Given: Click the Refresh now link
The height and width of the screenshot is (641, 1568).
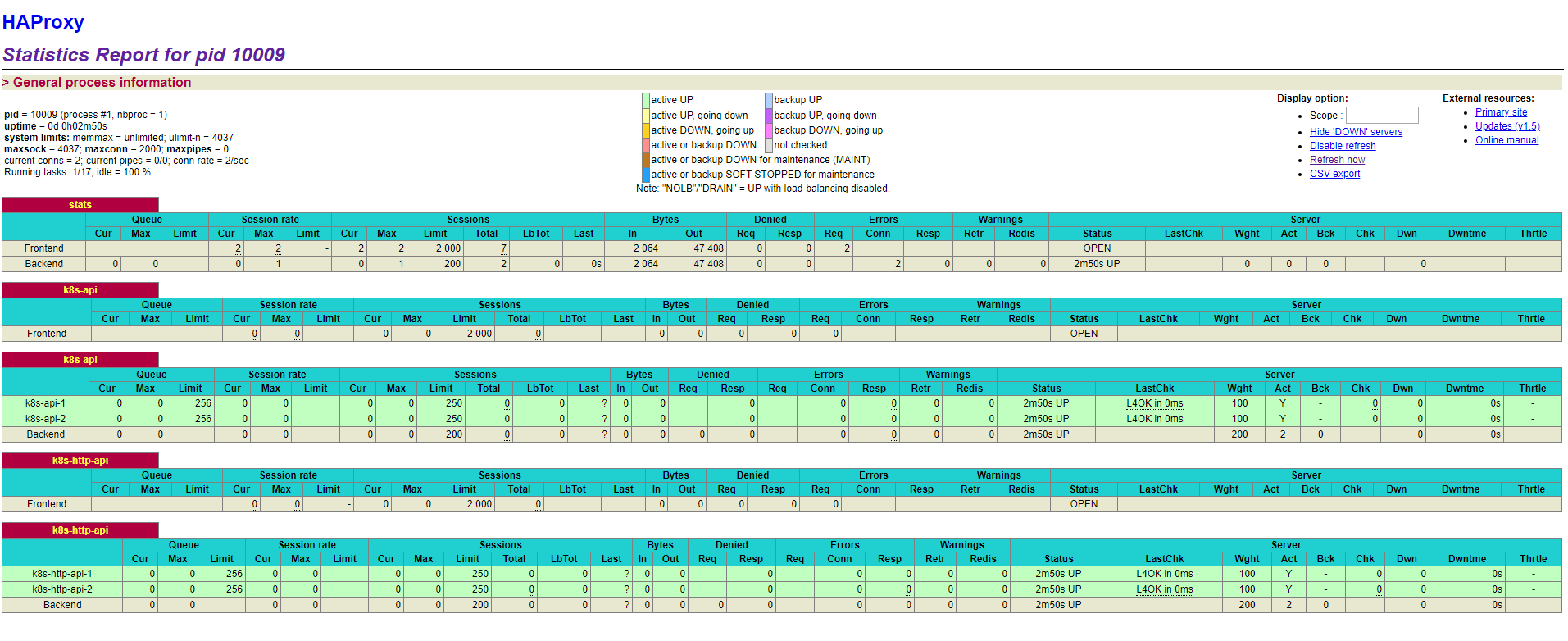Looking at the screenshot, I should click(x=1337, y=160).
